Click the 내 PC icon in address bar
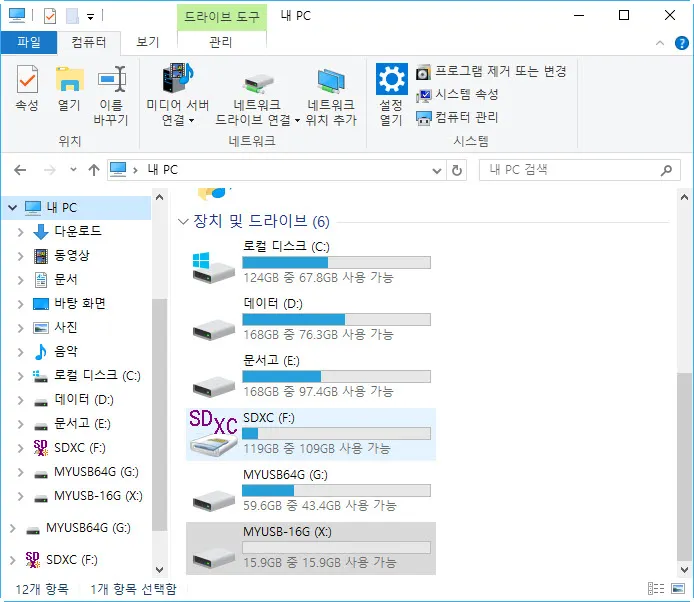This screenshot has width=694, height=602. pyautogui.click(x=118, y=170)
